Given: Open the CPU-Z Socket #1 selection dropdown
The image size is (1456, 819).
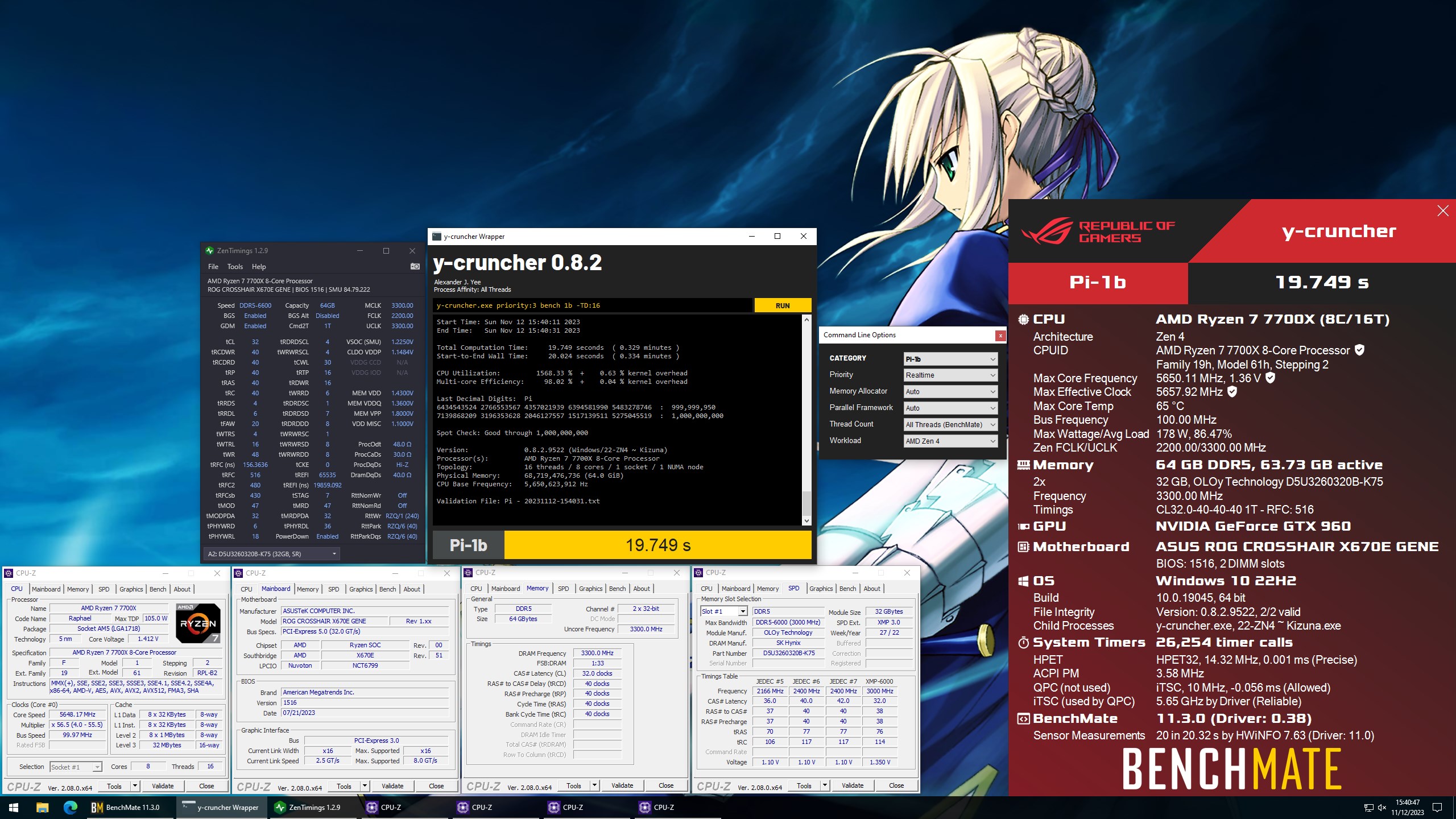Looking at the screenshot, I should [76, 767].
